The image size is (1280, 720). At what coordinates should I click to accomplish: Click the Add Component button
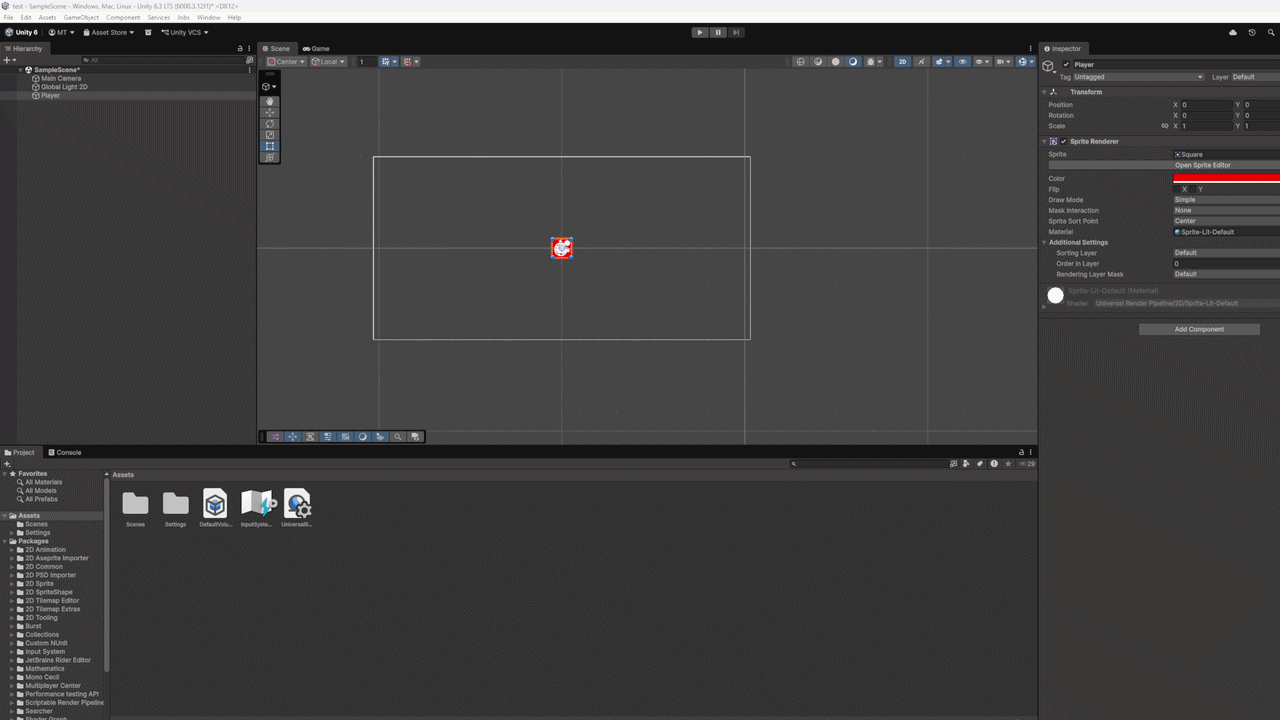1199,329
